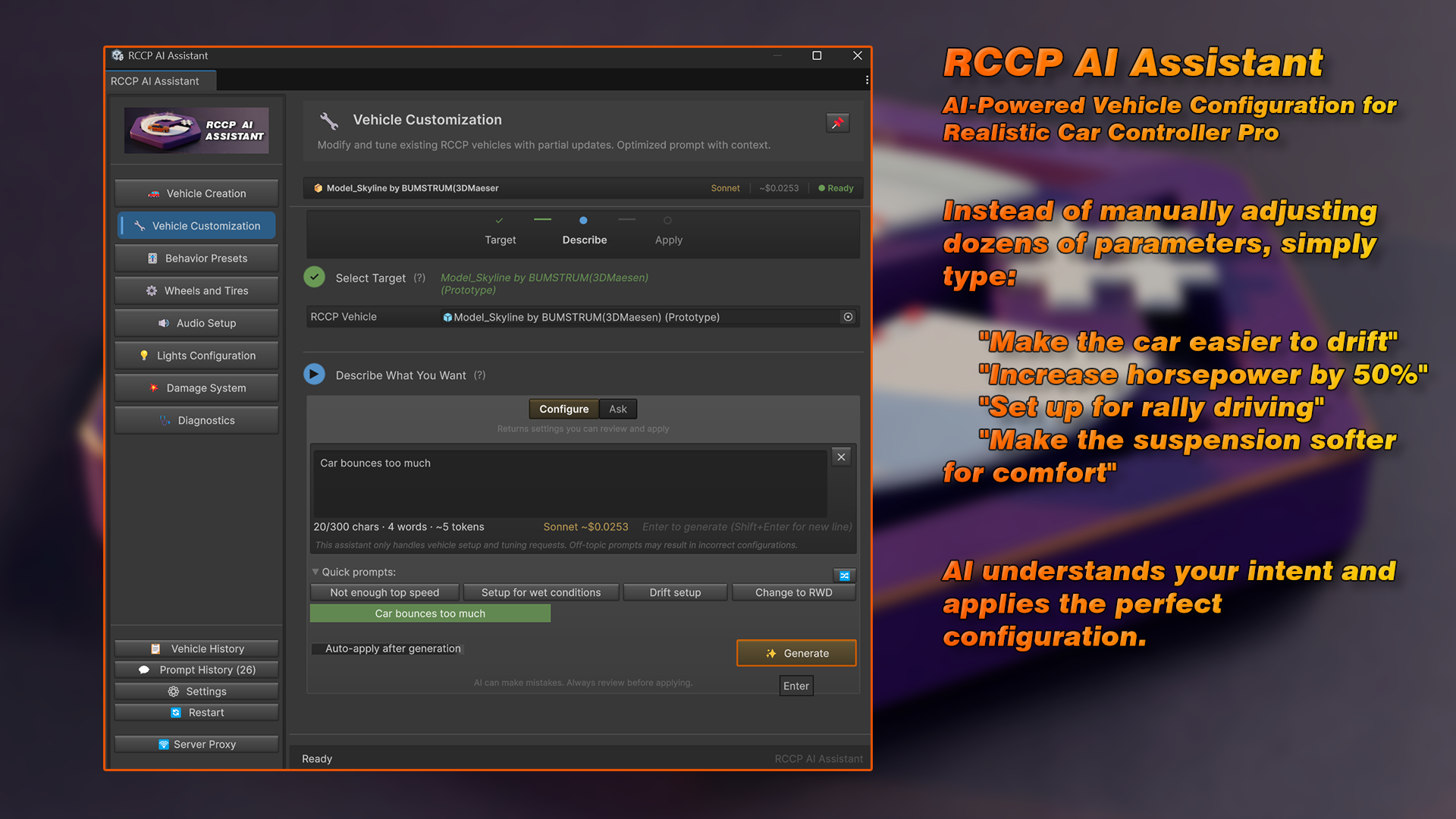Open the window options kebab menu
Image resolution: width=1456 pixels, height=819 pixels.
click(867, 80)
